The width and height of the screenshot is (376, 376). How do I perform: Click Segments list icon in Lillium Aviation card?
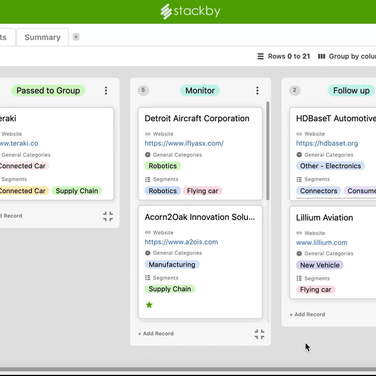point(299,278)
